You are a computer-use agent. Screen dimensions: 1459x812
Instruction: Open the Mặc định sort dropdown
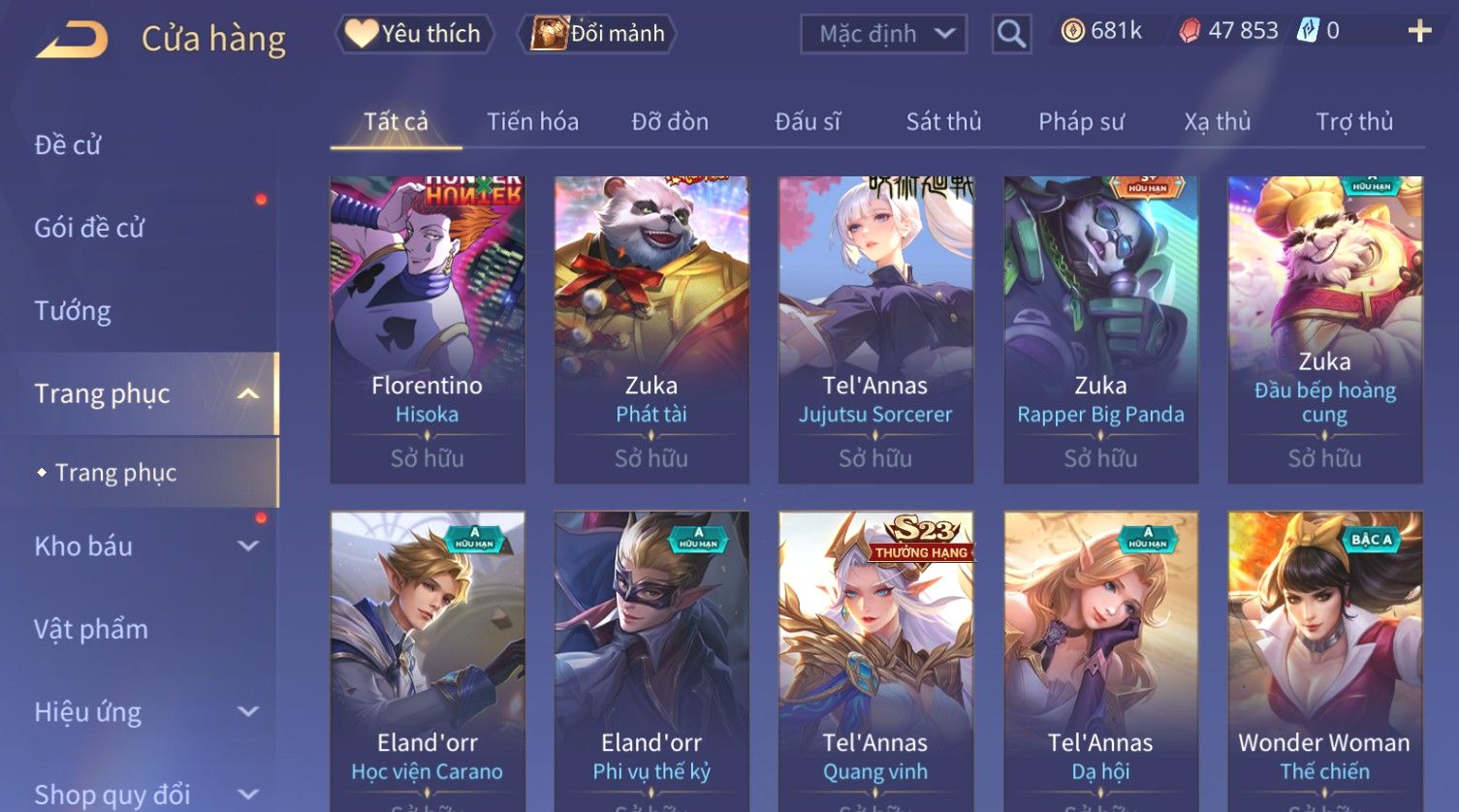(x=883, y=34)
